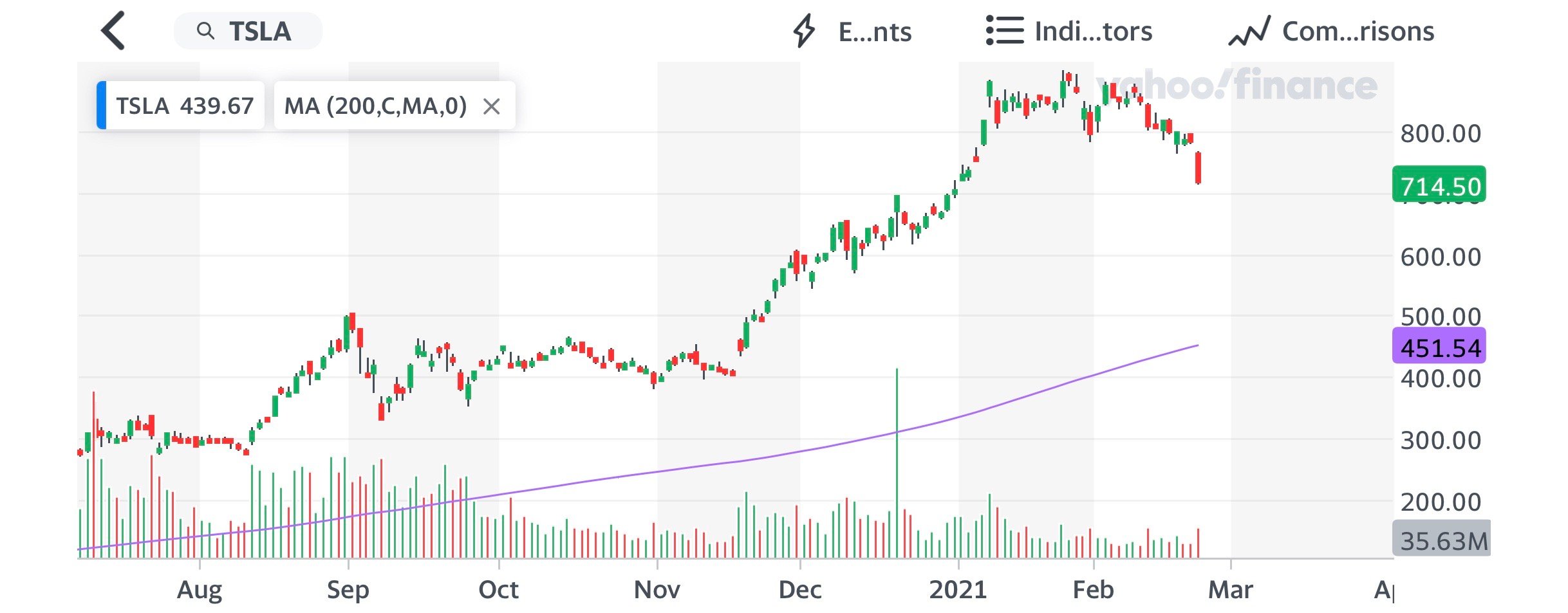Click the purple 451.54 moving average tag
The width and height of the screenshot is (1568, 613).
(1439, 346)
